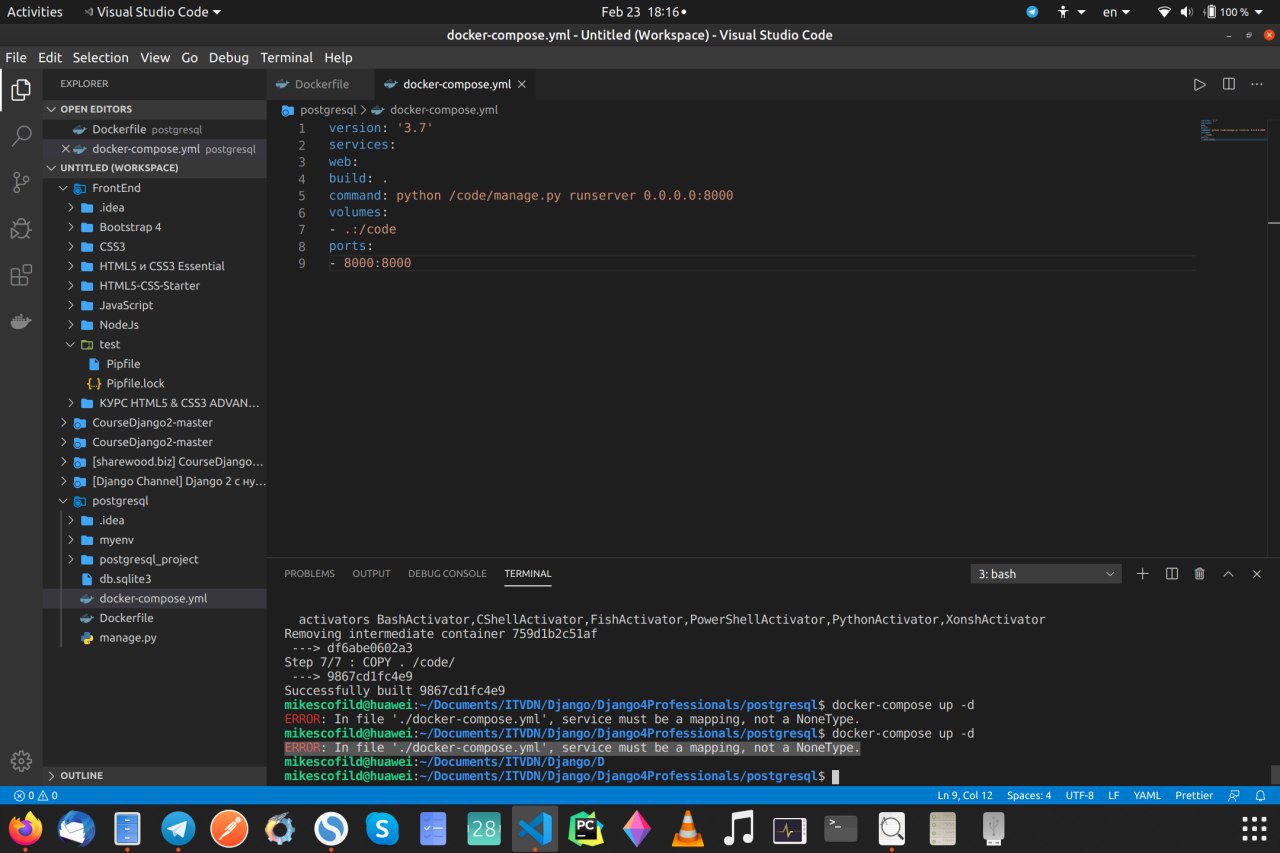This screenshot has height=853, width=1280.
Task: Open the feedback icon in status bar
Action: tap(1234, 795)
